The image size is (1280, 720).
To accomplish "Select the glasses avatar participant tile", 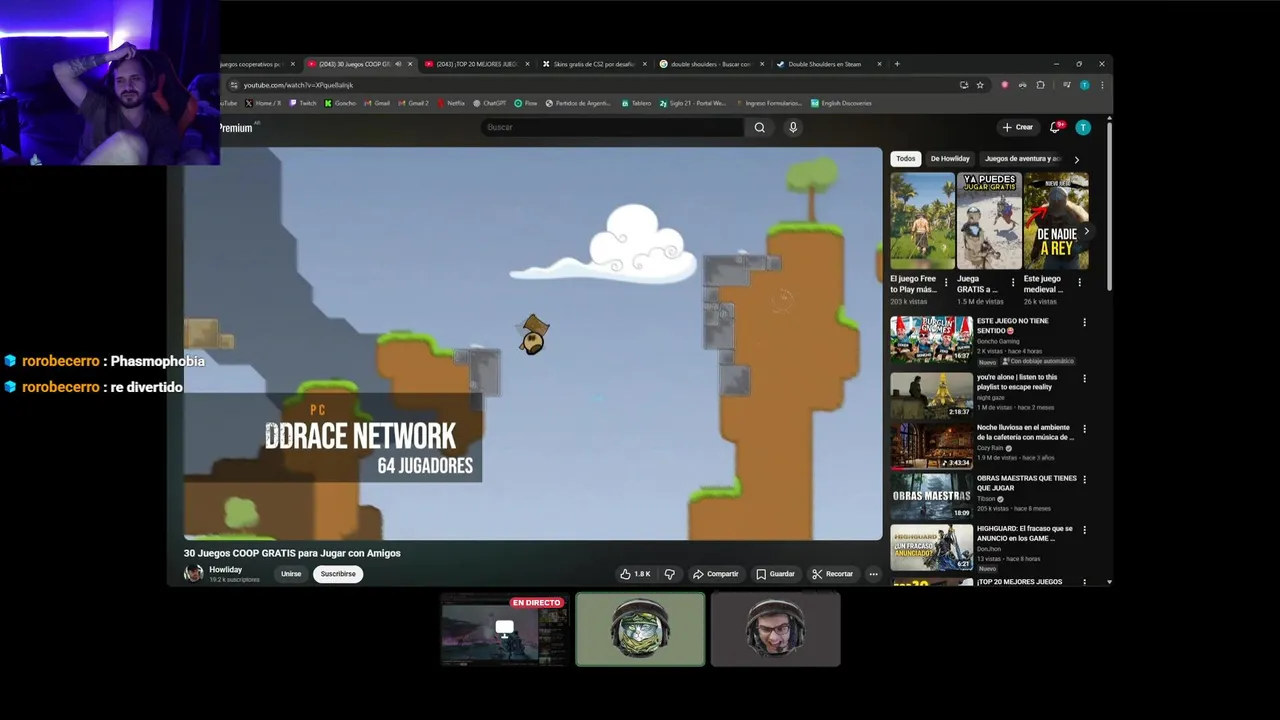I will click(775, 629).
